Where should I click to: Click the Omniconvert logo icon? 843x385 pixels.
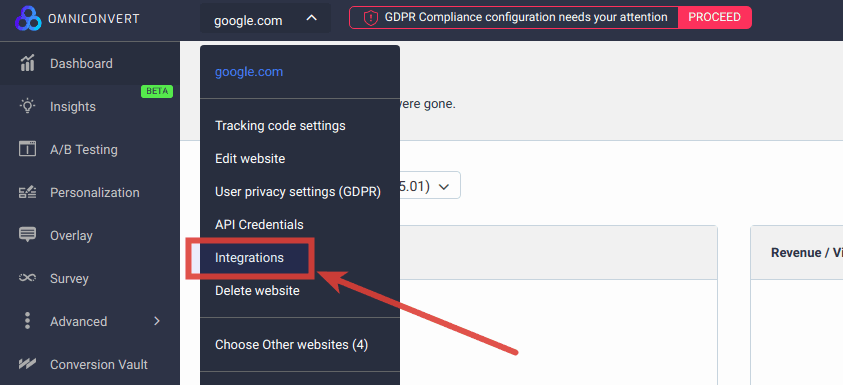28,19
